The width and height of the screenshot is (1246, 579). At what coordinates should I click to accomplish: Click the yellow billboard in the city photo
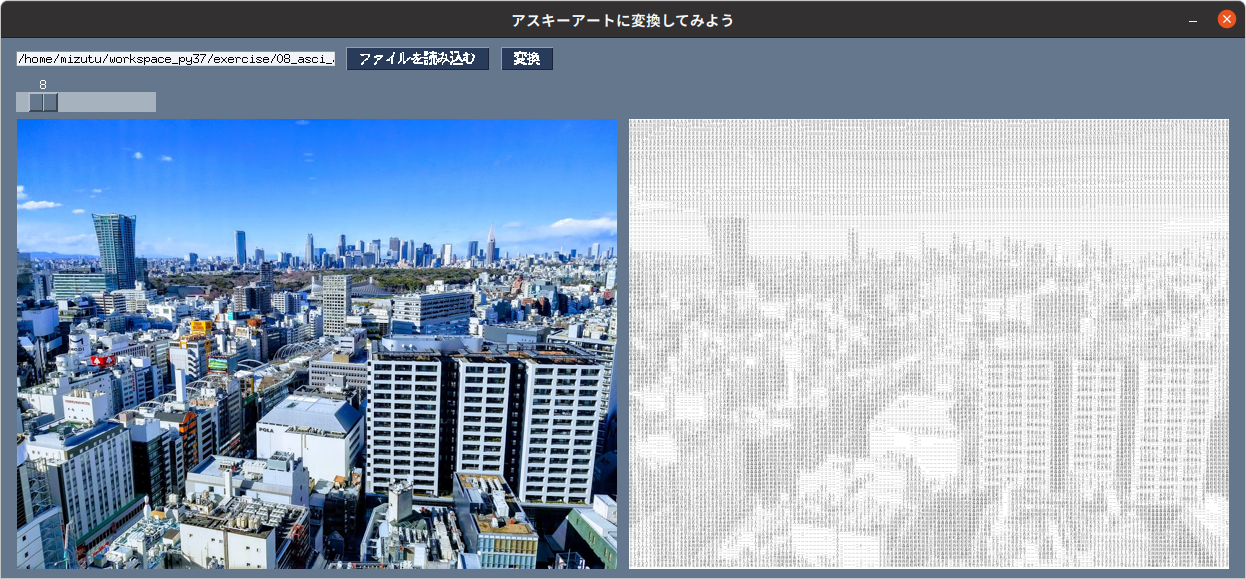pyautogui.click(x=199, y=327)
